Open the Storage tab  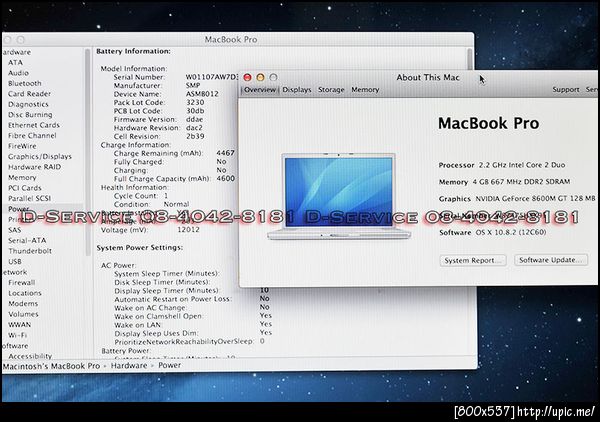pos(331,90)
